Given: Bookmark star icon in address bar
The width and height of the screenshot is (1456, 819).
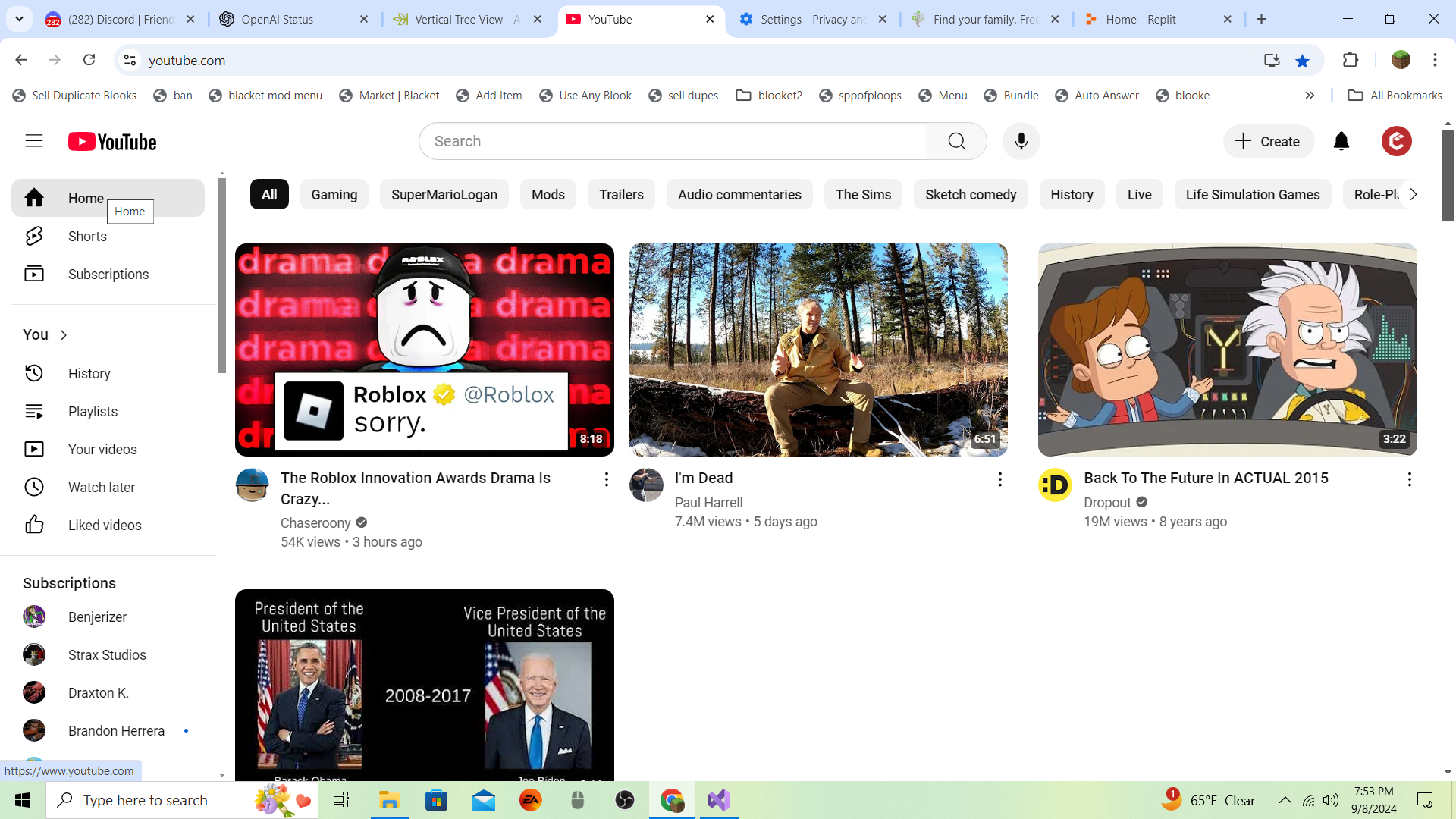Looking at the screenshot, I should tap(1302, 61).
